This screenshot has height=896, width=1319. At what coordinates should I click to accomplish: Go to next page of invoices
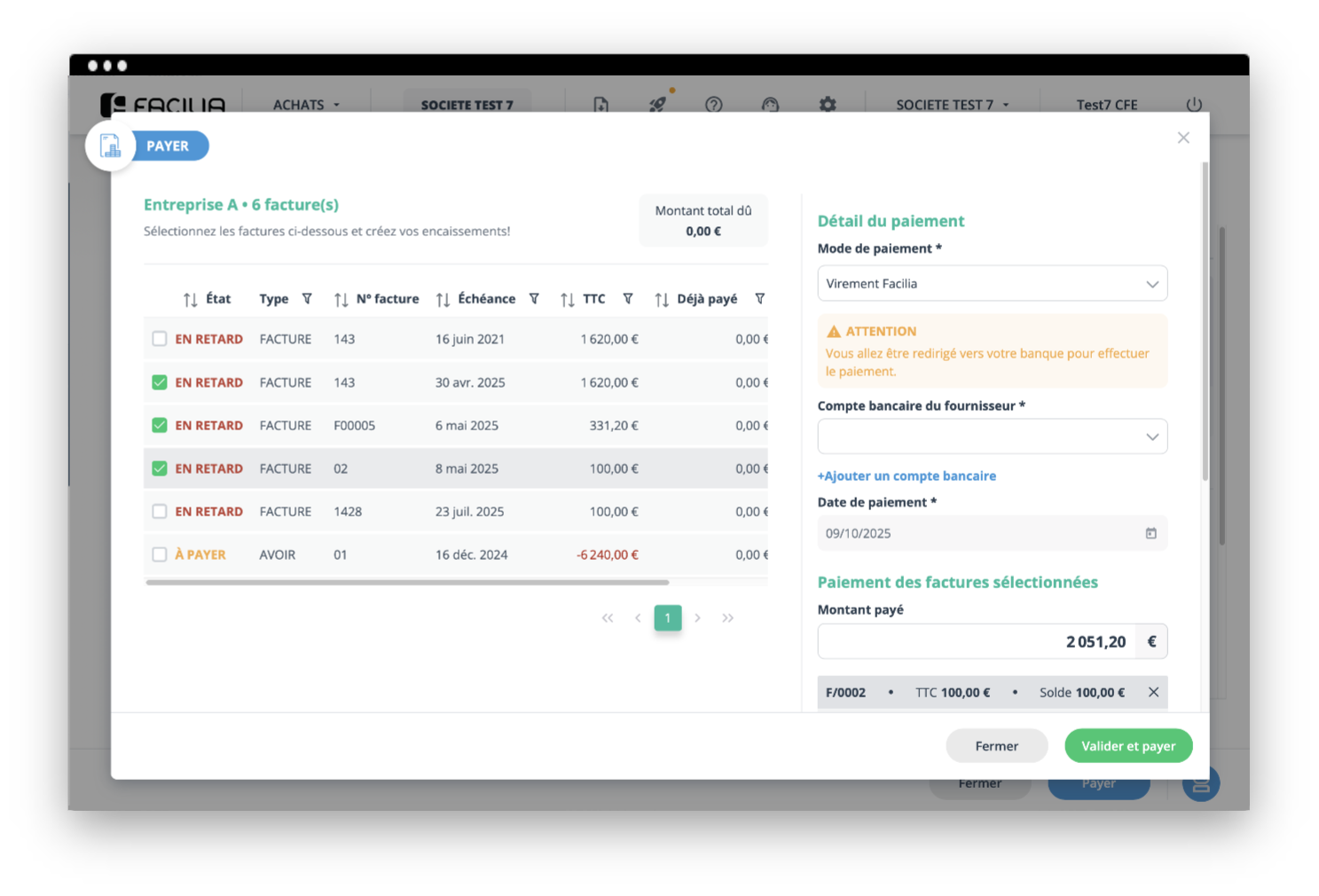[698, 617]
